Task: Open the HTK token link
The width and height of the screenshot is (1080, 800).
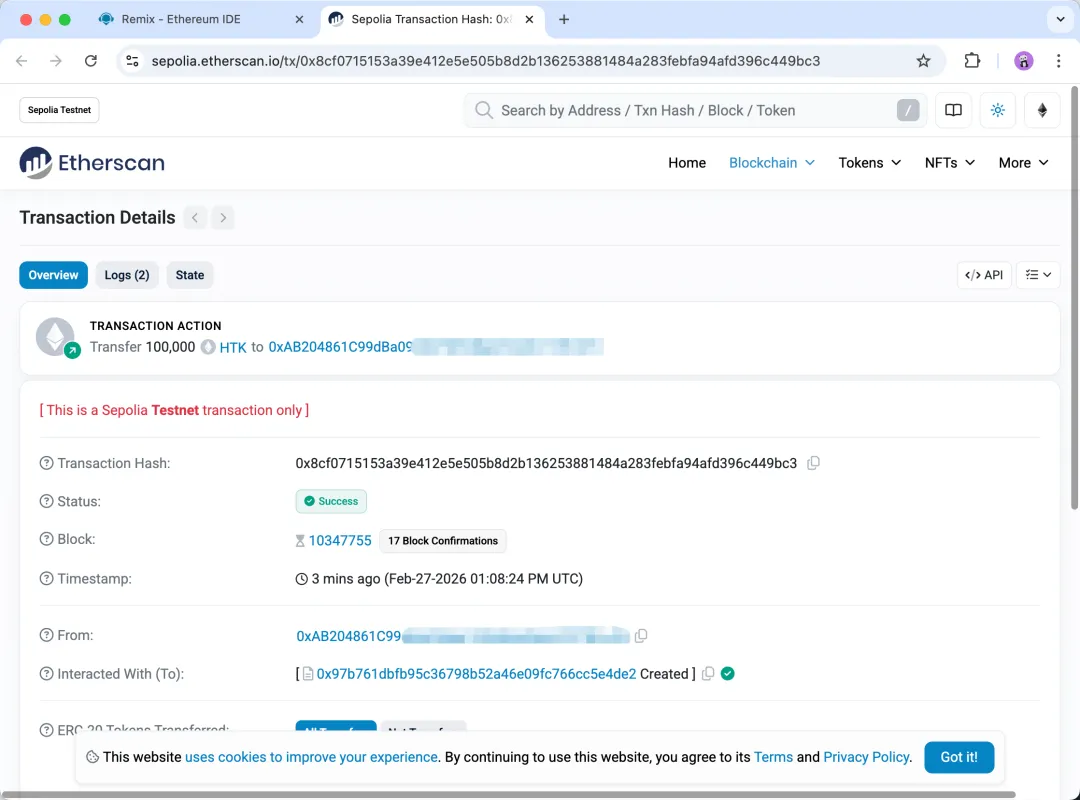Action: tap(233, 347)
